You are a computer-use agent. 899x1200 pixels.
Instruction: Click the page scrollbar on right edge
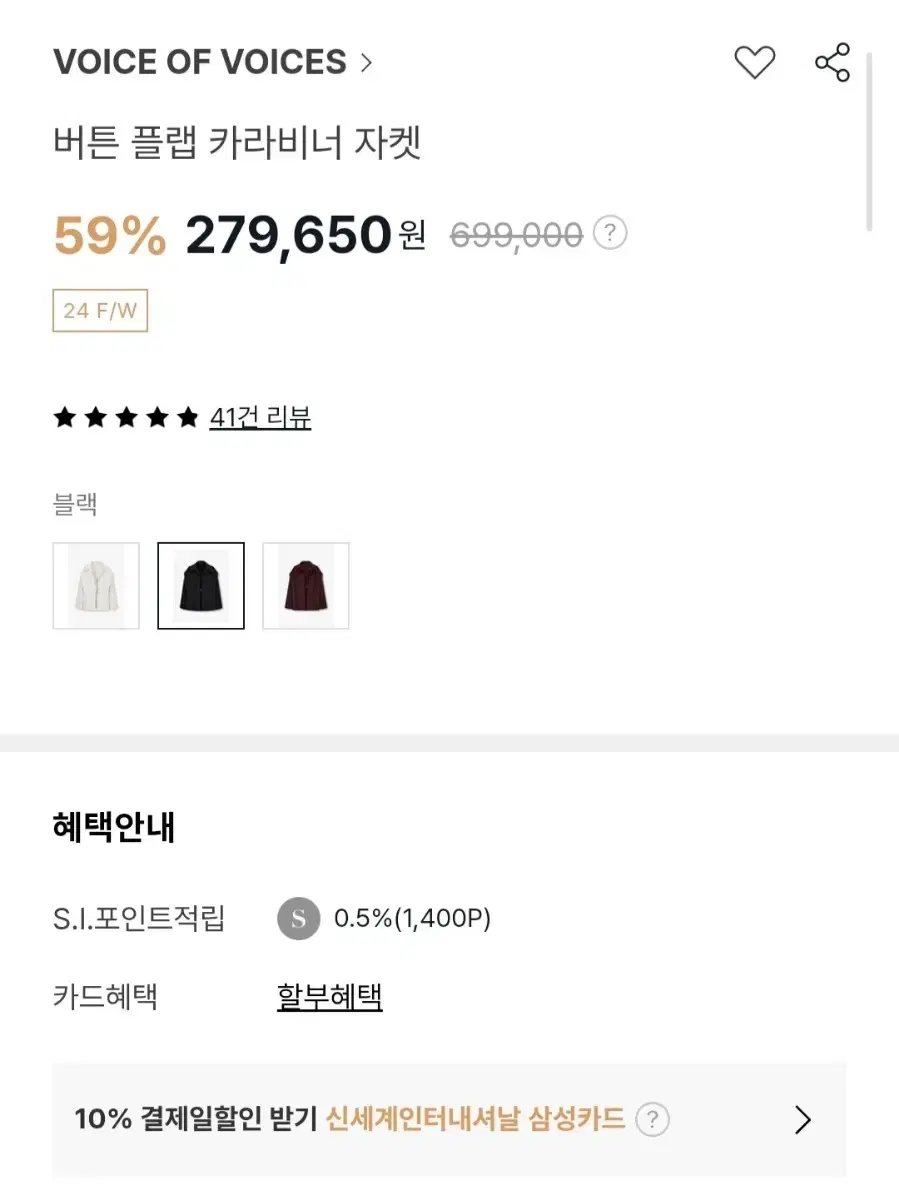coord(870,140)
